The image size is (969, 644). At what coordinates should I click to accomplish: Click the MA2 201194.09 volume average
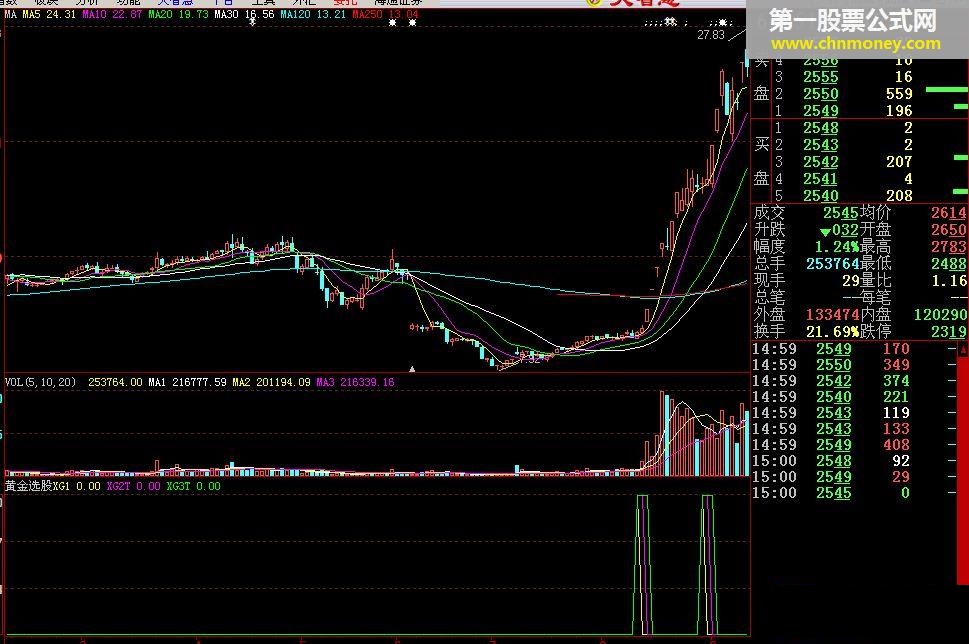click(271, 382)
